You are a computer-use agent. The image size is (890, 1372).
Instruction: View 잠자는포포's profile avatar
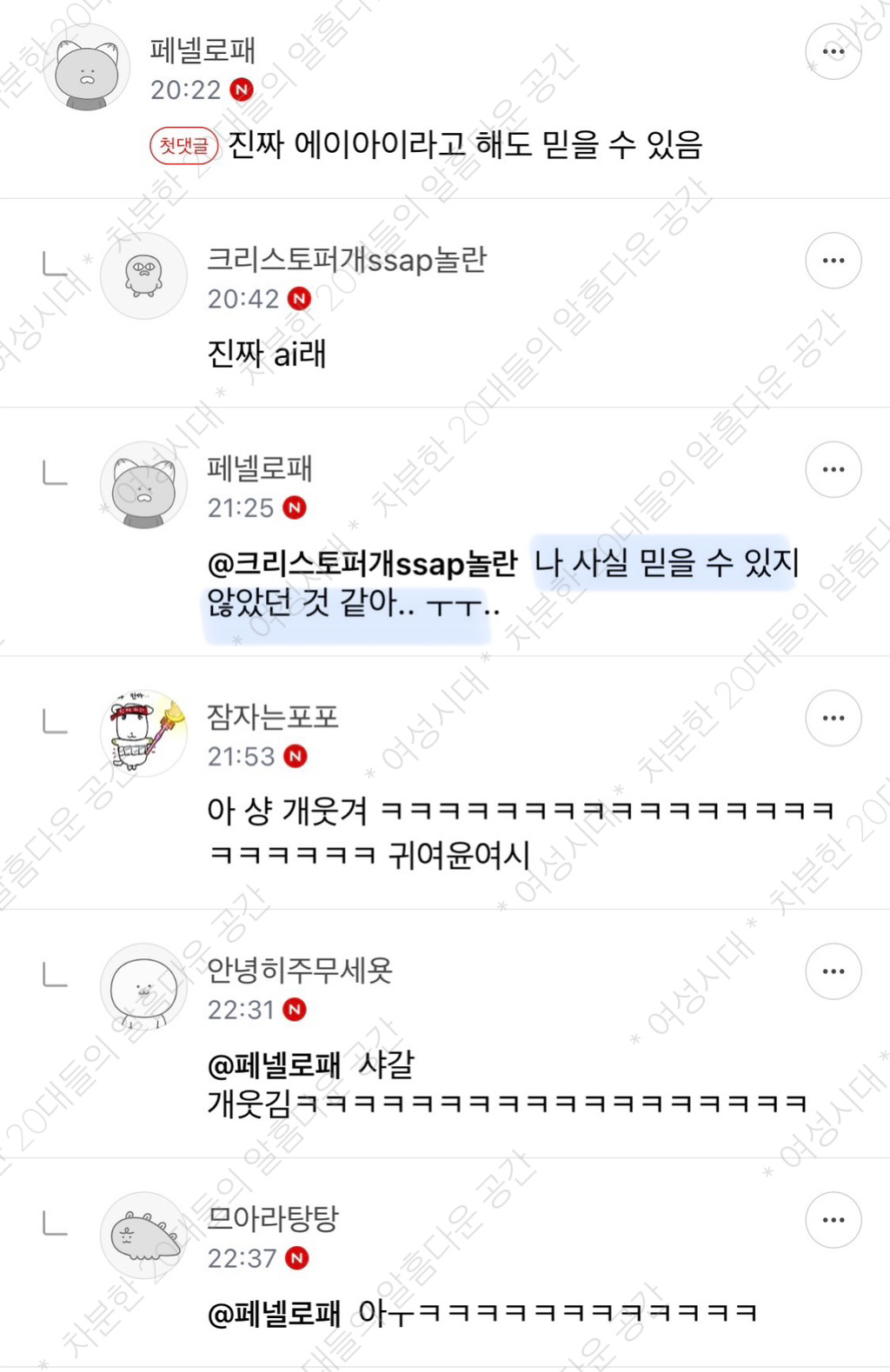coord(143,732)
